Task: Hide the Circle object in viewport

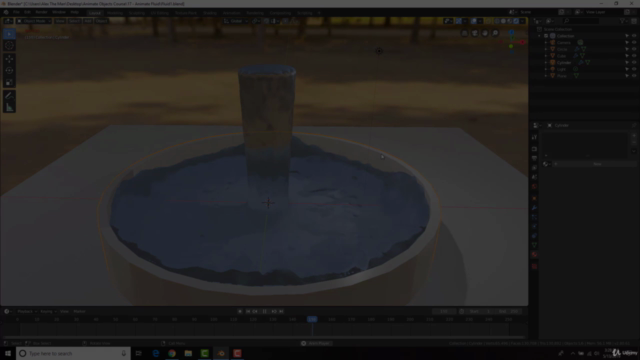Action: [x=634, y=49]
